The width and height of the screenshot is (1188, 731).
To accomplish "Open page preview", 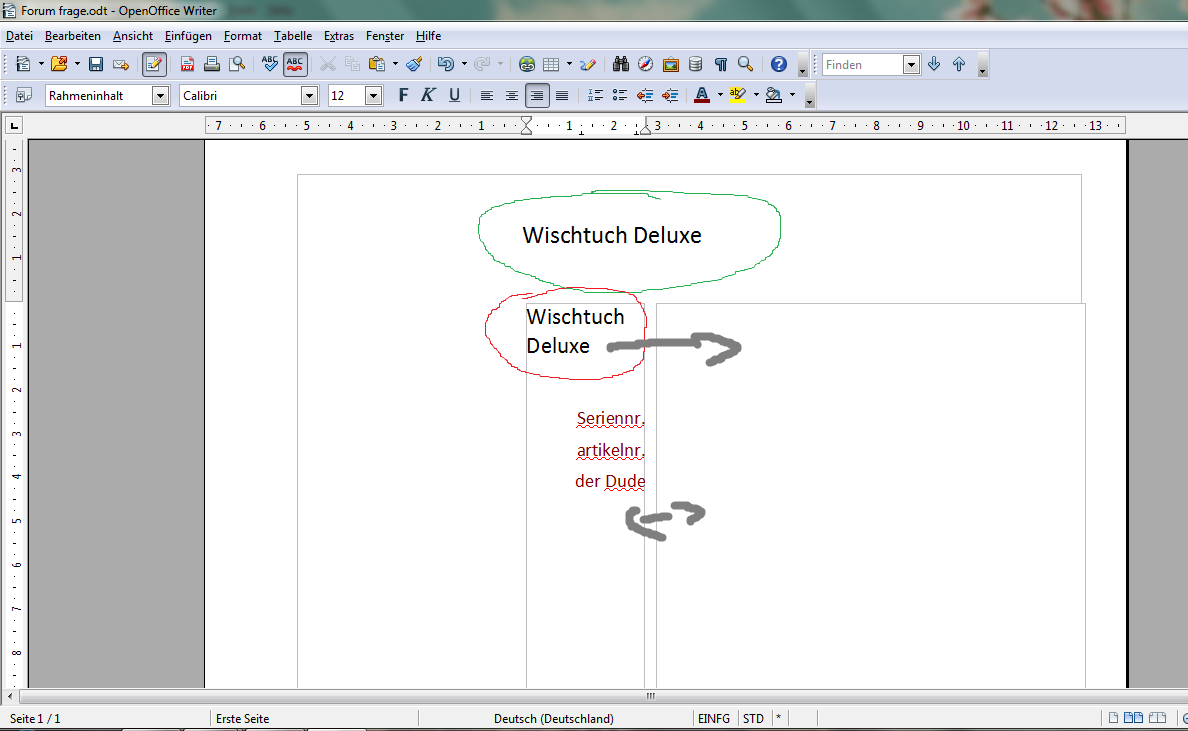I will tap(237, 64).
